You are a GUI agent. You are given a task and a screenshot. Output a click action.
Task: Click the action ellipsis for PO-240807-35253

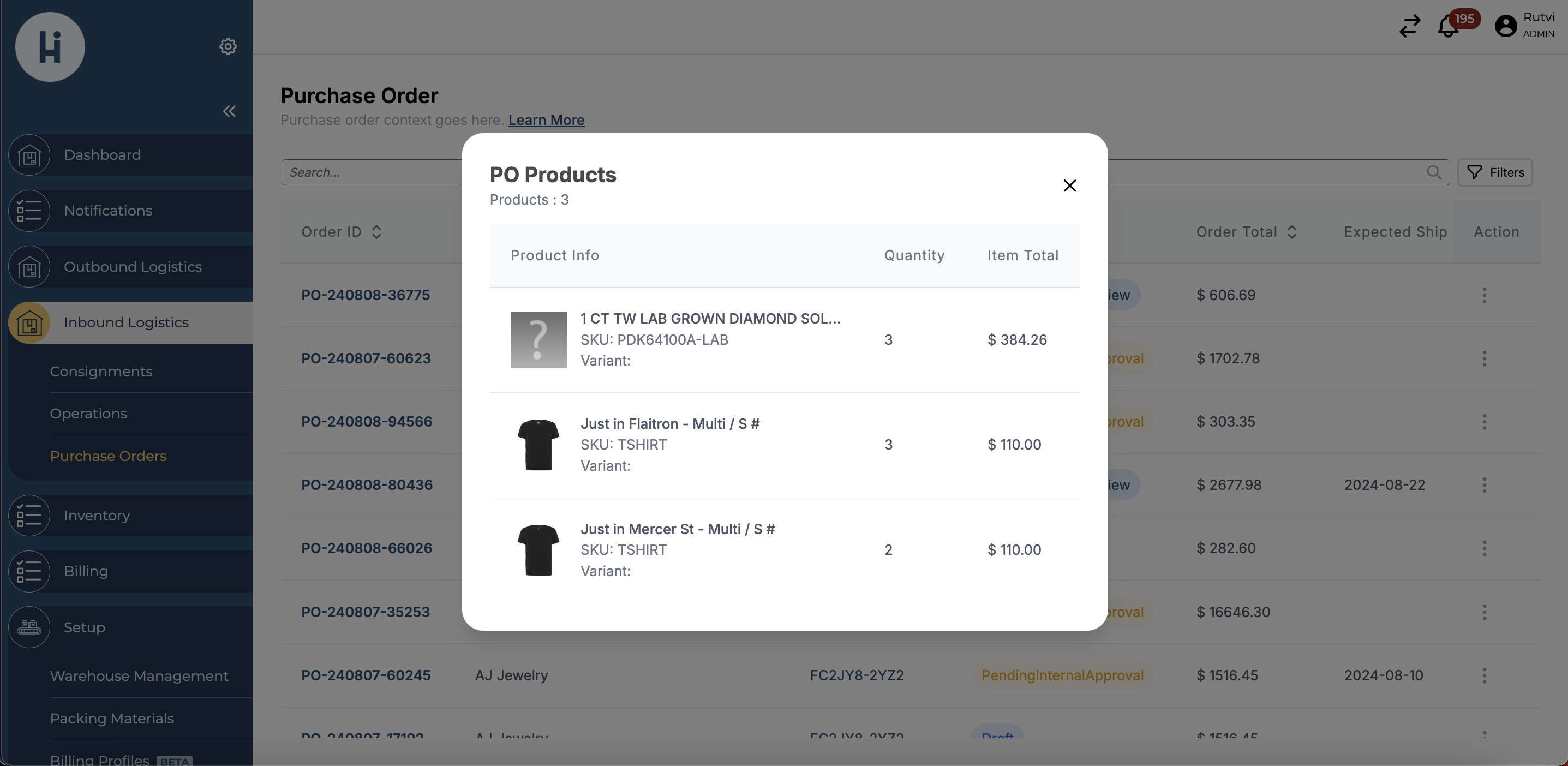(1484, 612)
